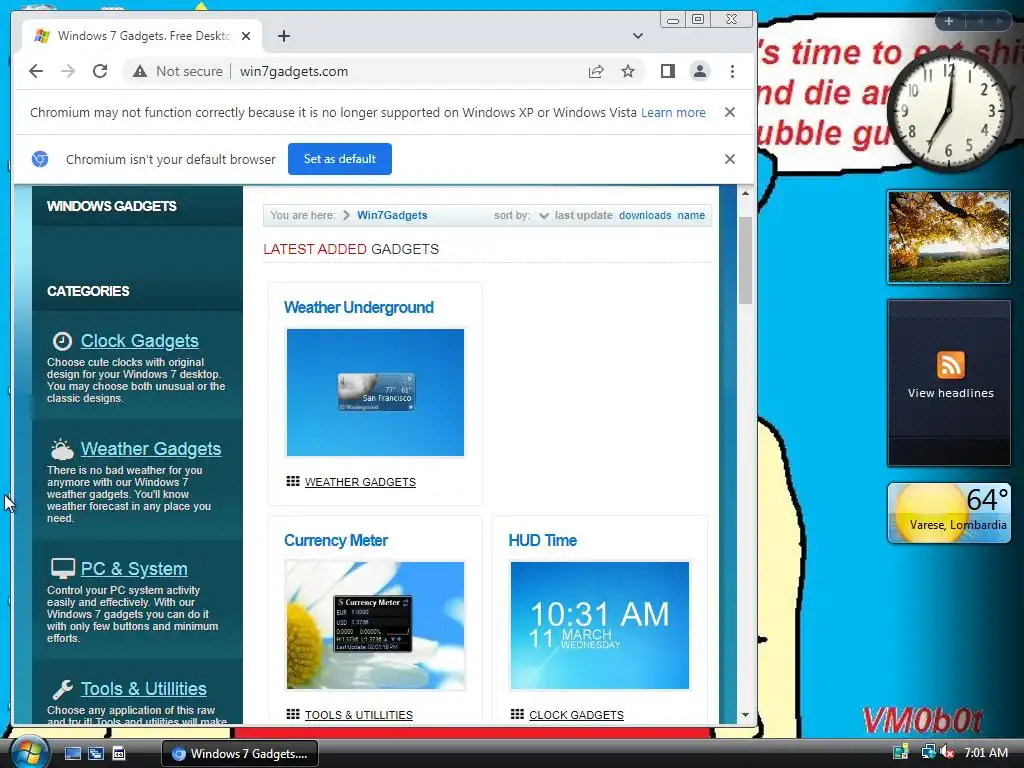Image resolution: width=1024 pixels, height=768 pixels.
Task: Open the TOOLS & UTILITIES tag link
Action: click(359, 715)
